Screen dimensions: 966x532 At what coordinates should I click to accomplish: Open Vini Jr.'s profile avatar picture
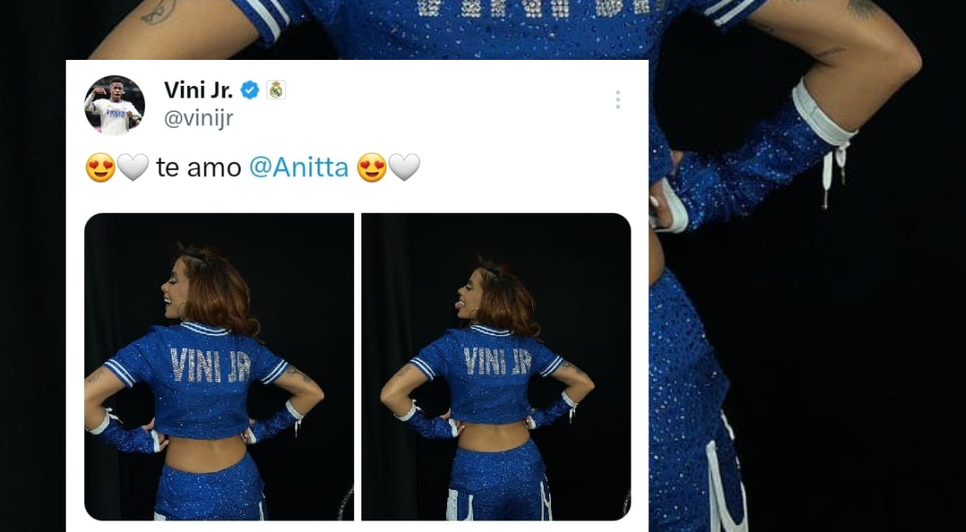point(114,104)
